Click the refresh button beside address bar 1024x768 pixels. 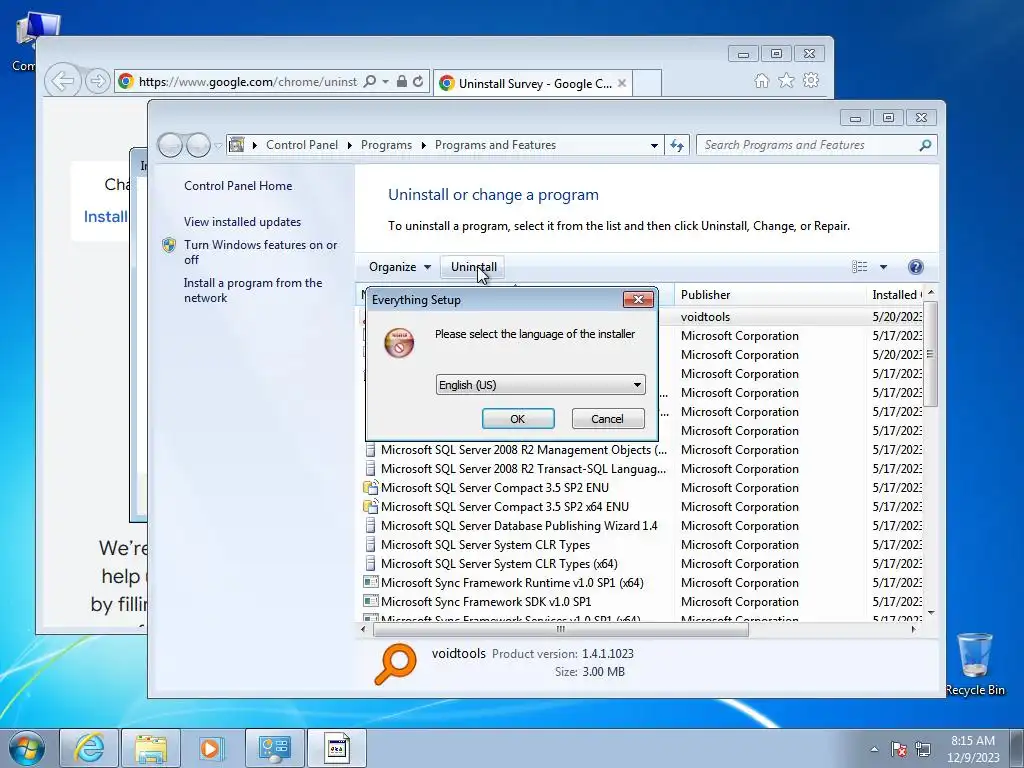coord(677,145)
